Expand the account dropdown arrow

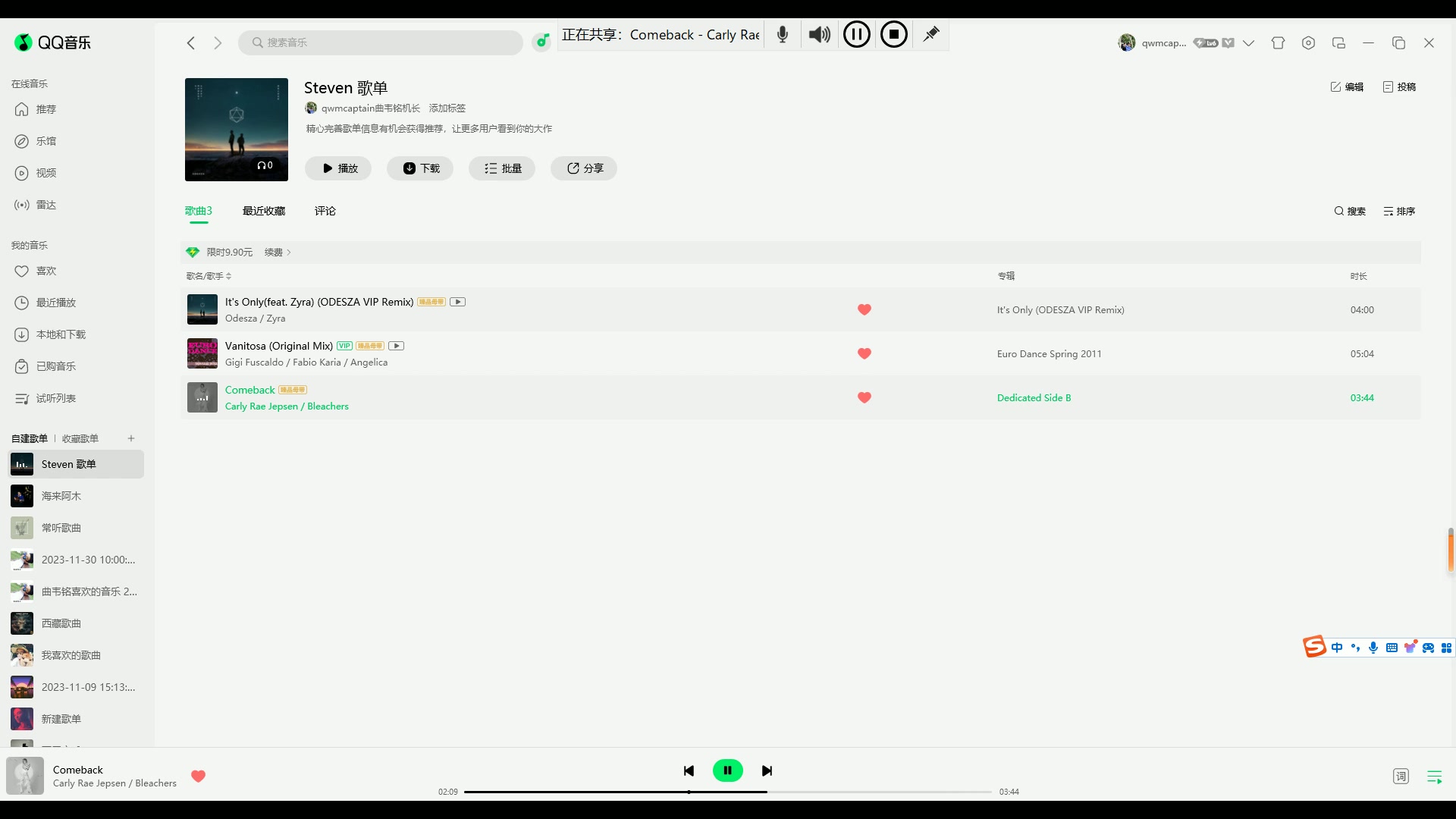tap(1249, 43)
